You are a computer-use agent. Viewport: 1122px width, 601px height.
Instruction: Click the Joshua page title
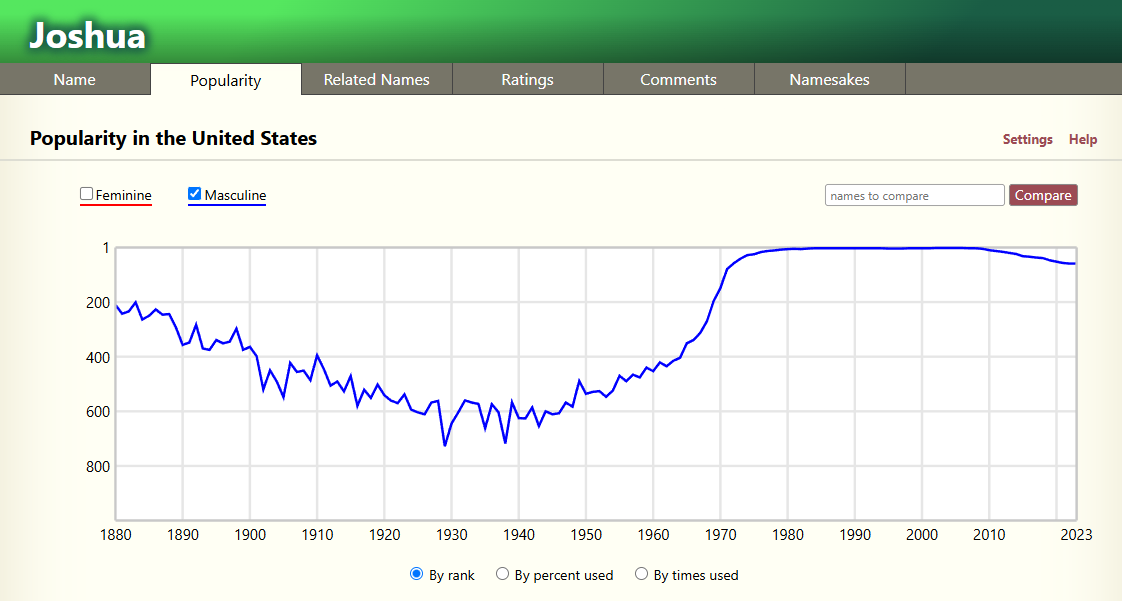87,36
